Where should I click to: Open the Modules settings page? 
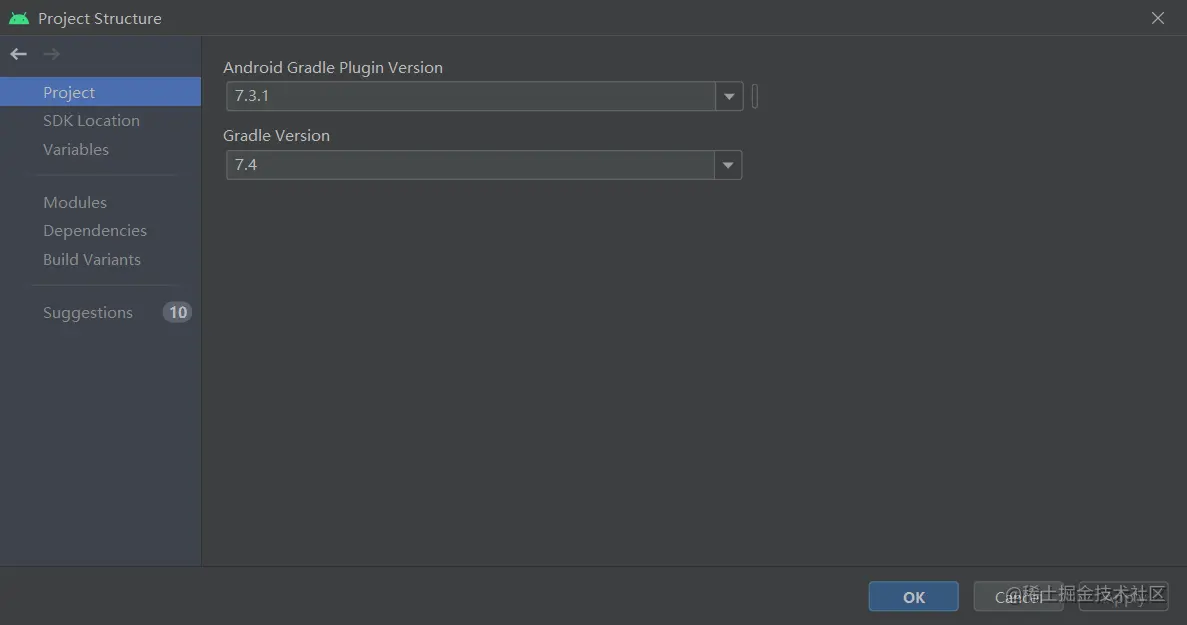74,202
